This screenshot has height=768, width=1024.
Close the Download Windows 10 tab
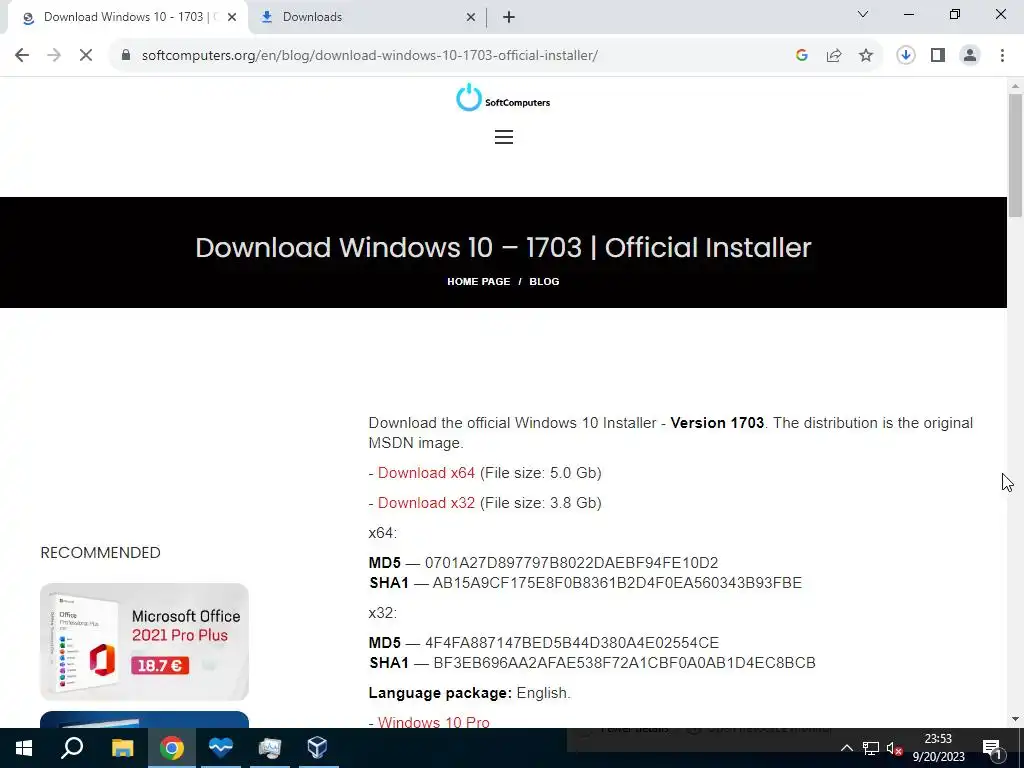(x=232, y=18)
